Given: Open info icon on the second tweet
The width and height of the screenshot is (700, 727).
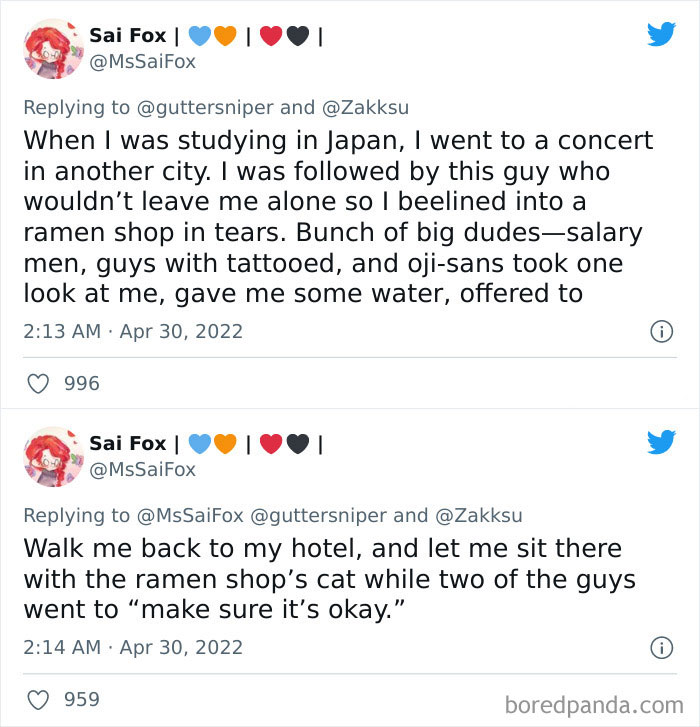Looking at the screenshot, I should 661,647.
